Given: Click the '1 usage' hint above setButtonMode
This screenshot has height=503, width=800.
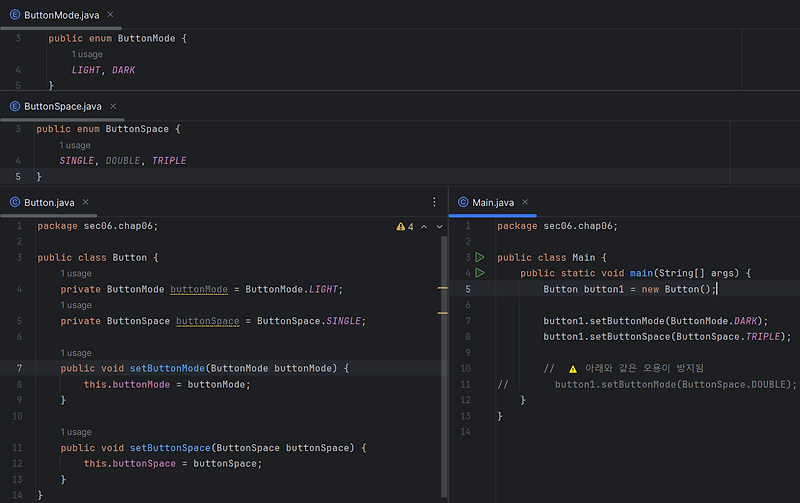Looking at the screenshot, I should [x=76, y=353].
